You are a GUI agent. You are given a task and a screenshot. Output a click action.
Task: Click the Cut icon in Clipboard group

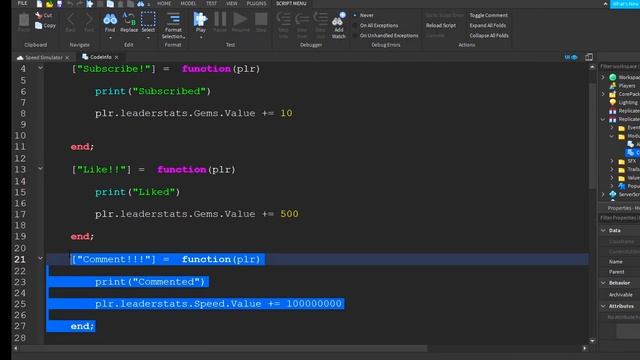(39, 16)
